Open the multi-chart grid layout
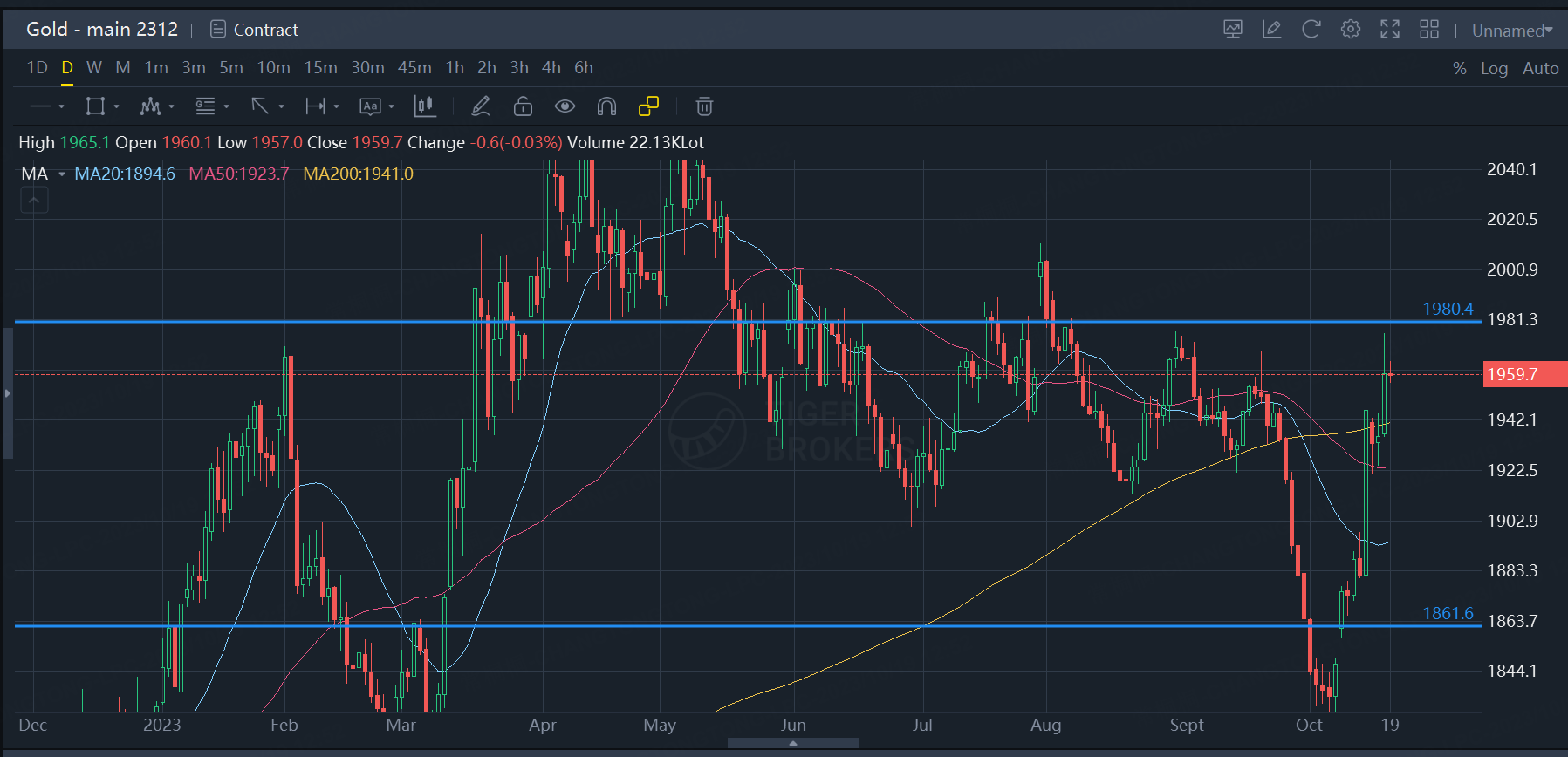 coord(1428,30)
